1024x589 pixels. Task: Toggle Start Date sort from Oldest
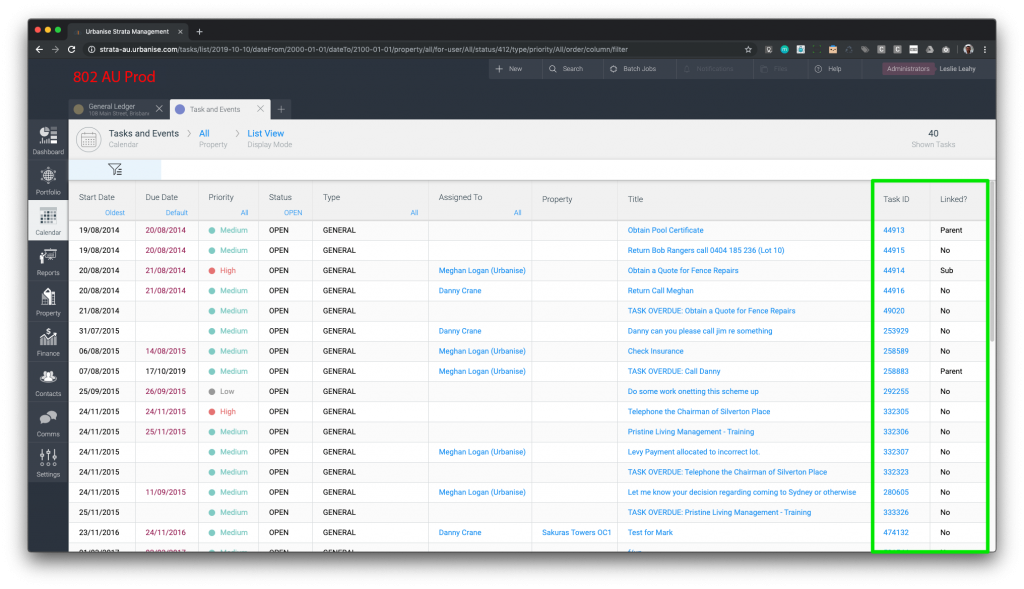[x=115, y=213]
